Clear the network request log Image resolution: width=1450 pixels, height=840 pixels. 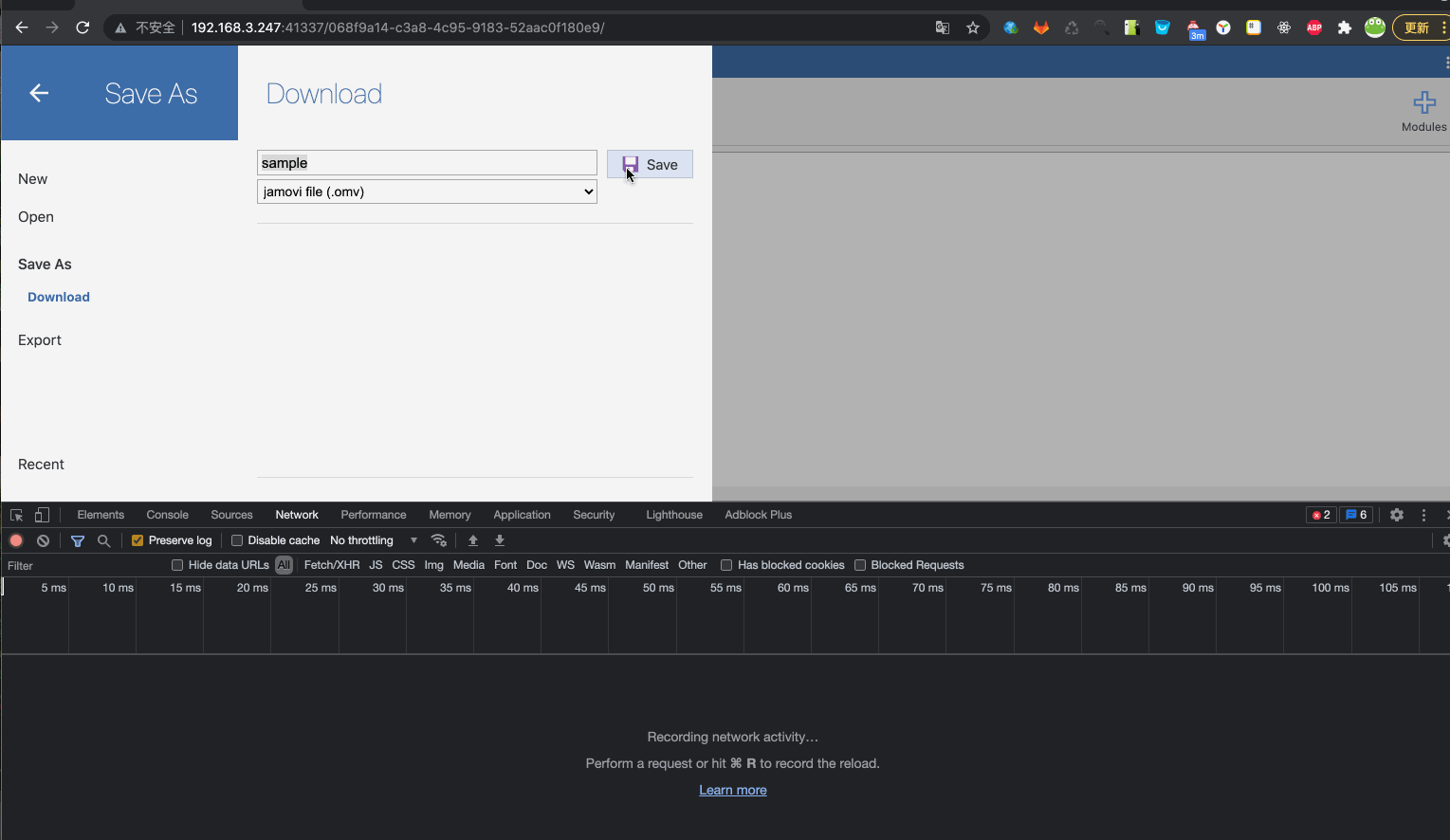click(x=43, y=540)
